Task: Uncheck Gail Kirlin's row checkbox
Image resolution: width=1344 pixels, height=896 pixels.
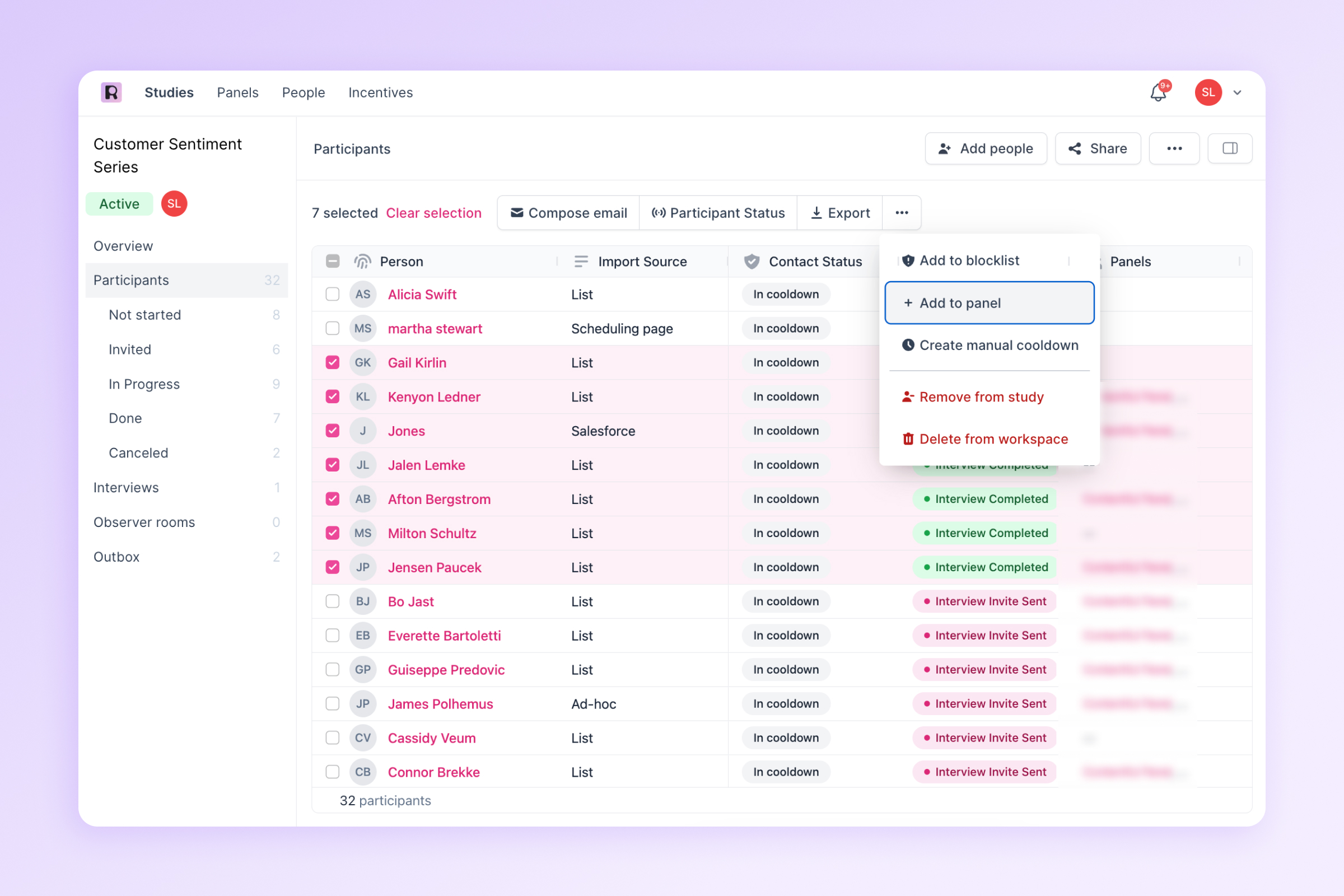Action: [x=333, y=362]
